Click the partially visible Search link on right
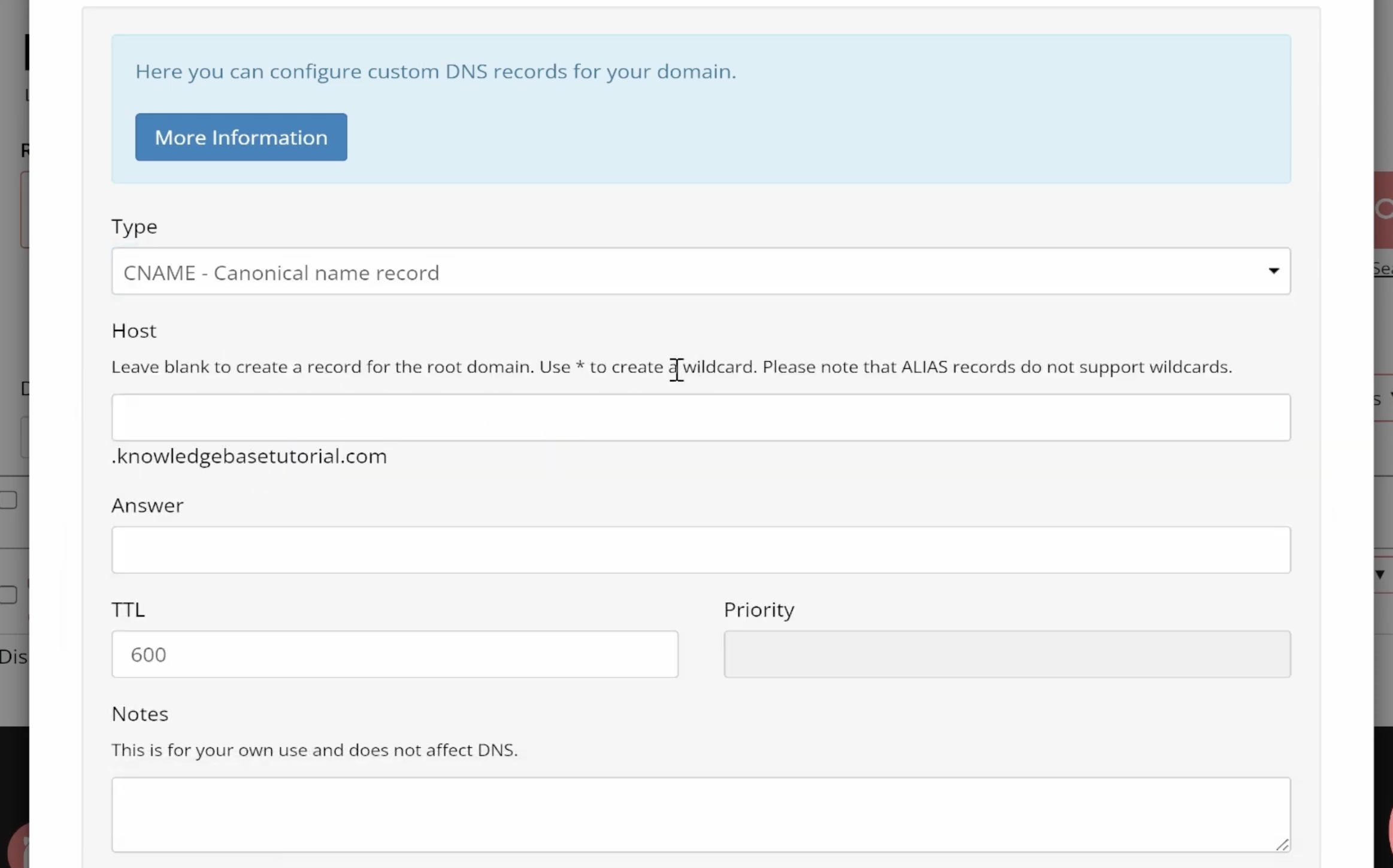Screen dimensions: 1393x868 point(1383,269)
